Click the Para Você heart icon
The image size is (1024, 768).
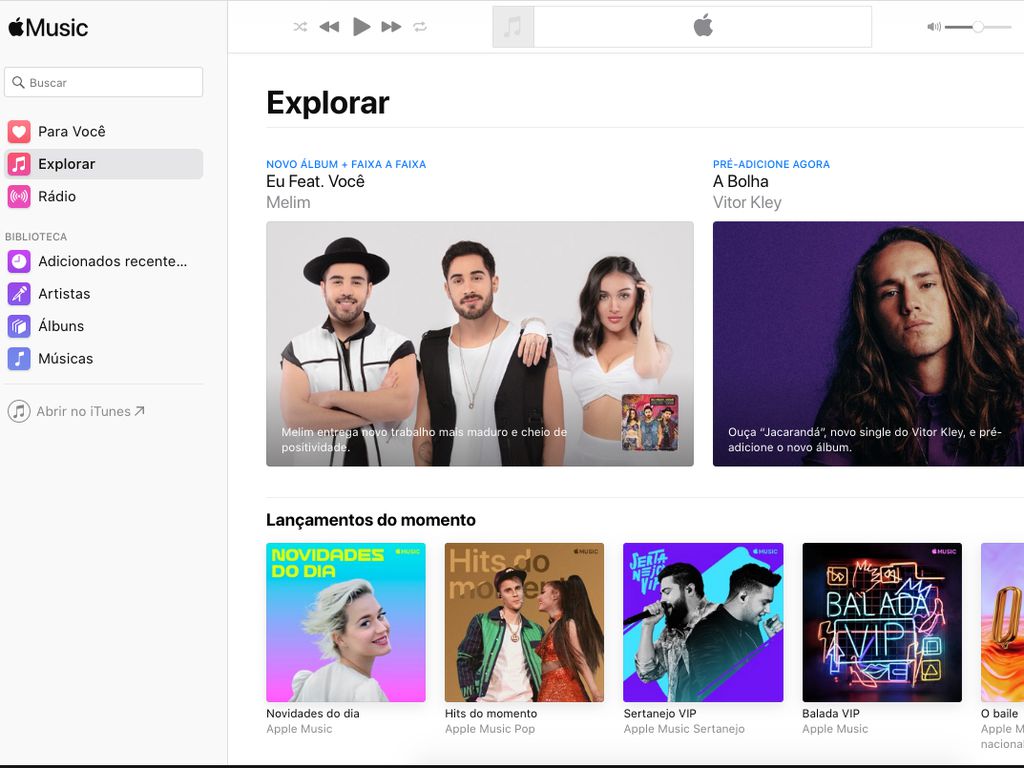(19, 131)
